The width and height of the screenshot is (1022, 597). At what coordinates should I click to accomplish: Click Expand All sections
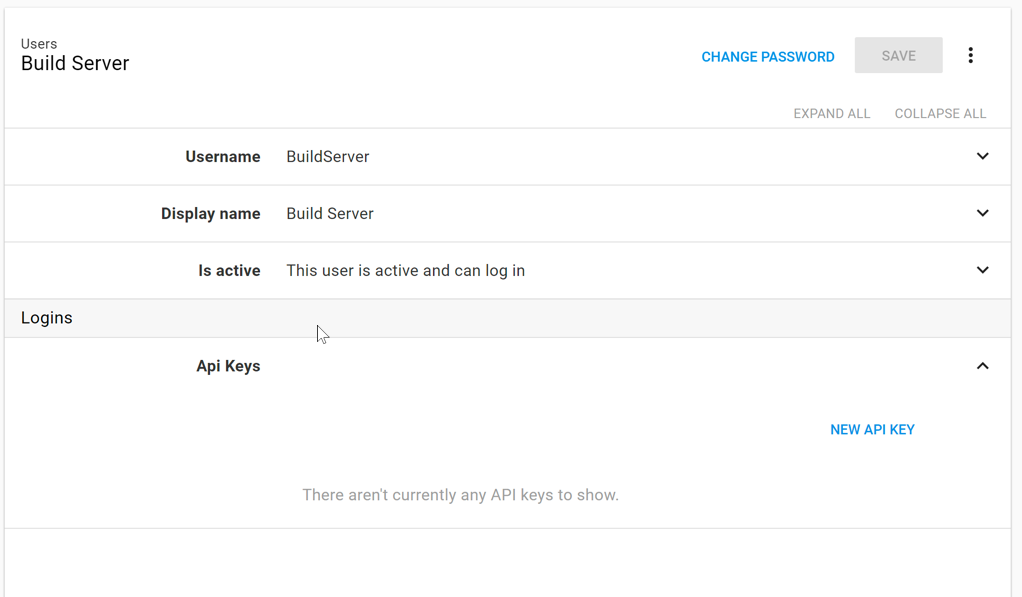click(x=831, y=113)
